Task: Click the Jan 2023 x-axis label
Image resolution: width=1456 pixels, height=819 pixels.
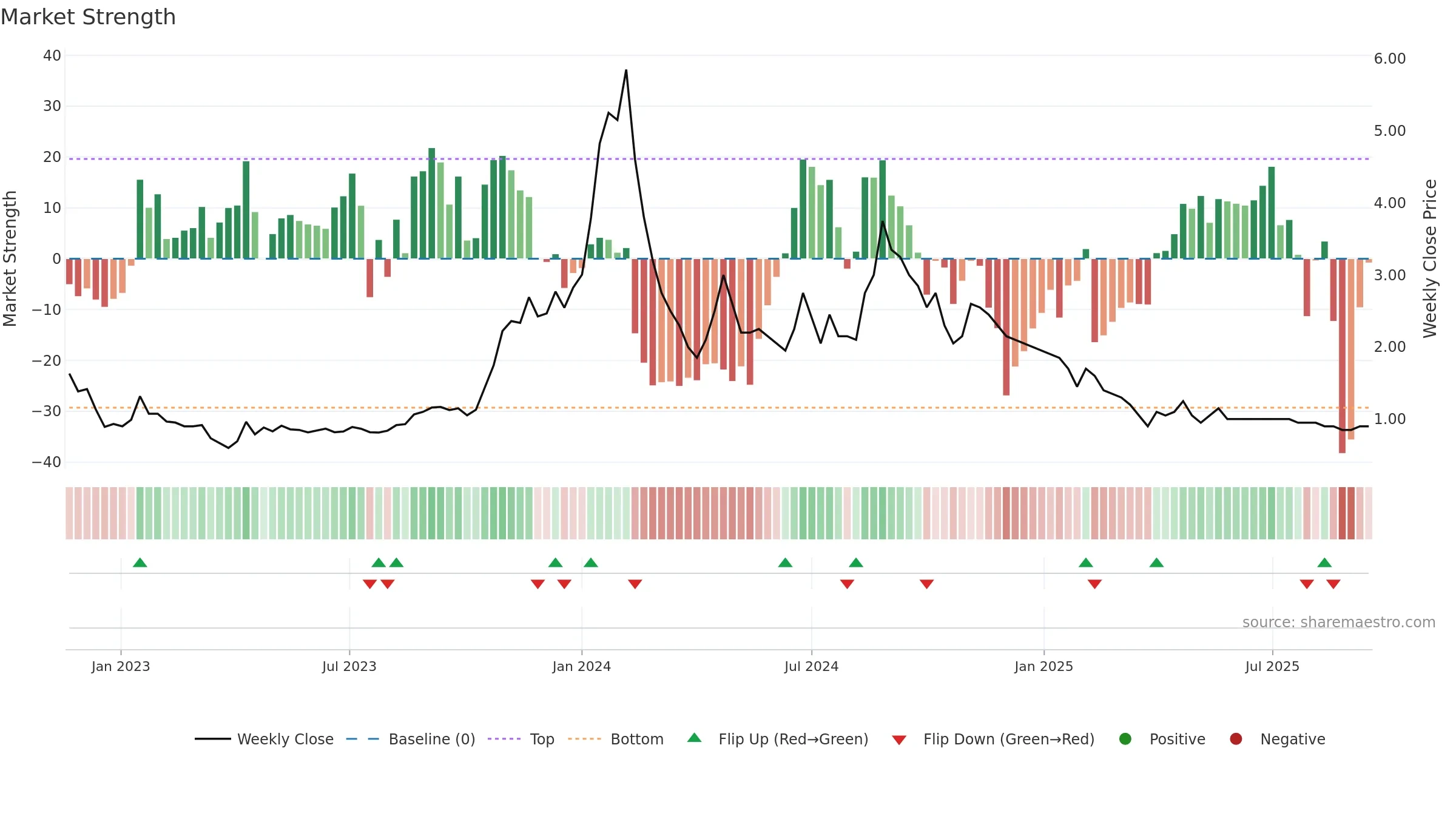Action: click(121, 666)
